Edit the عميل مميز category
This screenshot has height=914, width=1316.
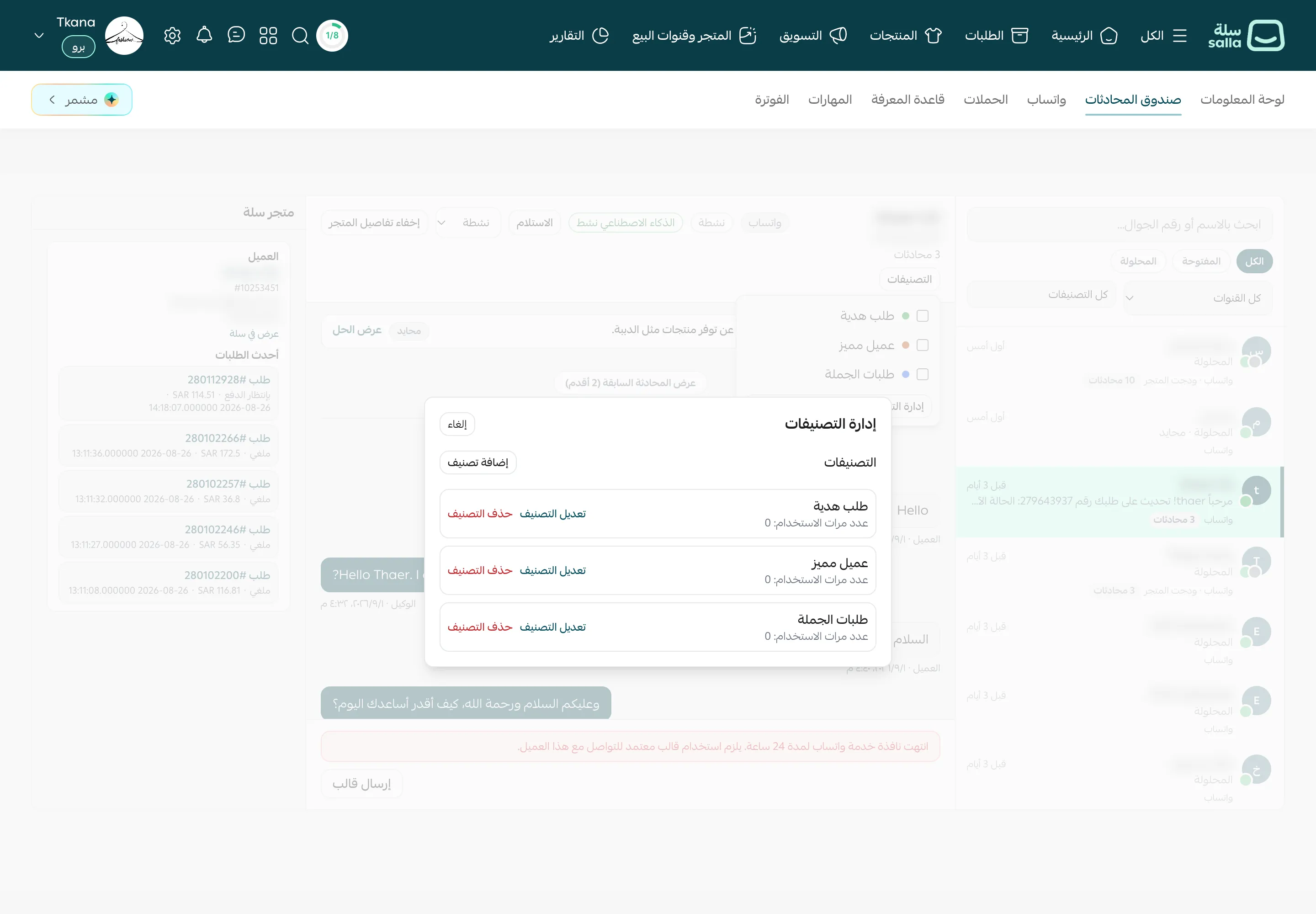[x=552, y=570]
